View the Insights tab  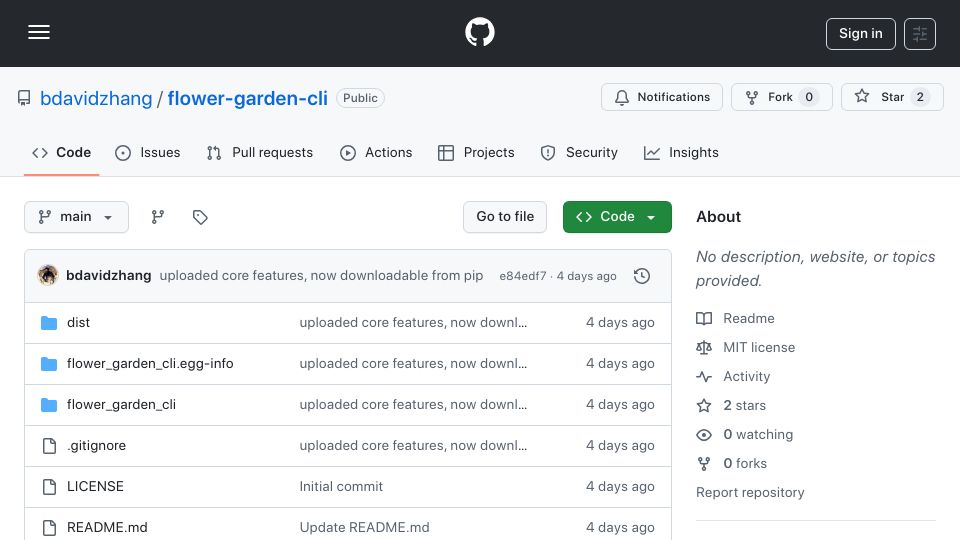pyautogui.click(x=681, y=152)
